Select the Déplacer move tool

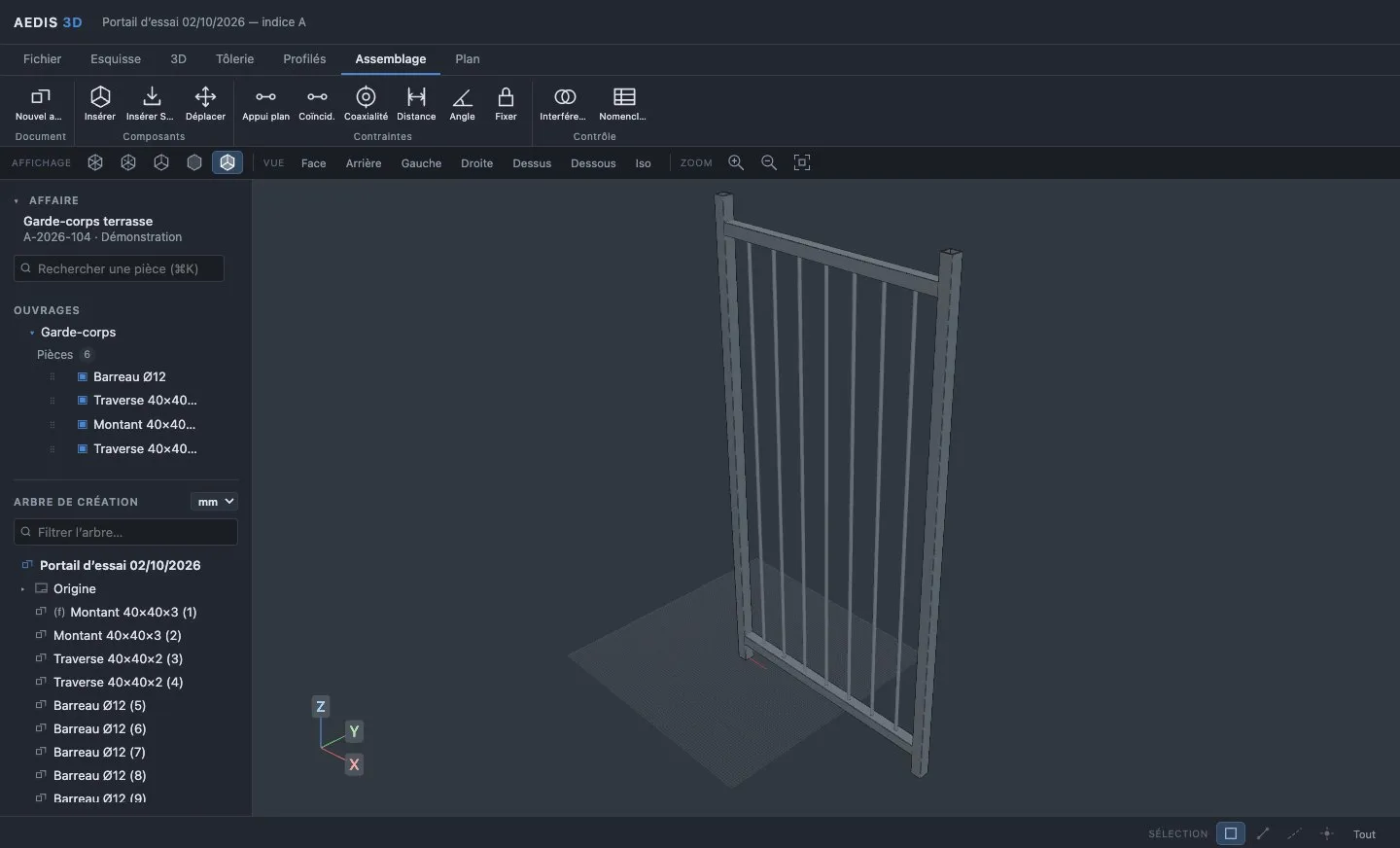(x=205, y=103)
